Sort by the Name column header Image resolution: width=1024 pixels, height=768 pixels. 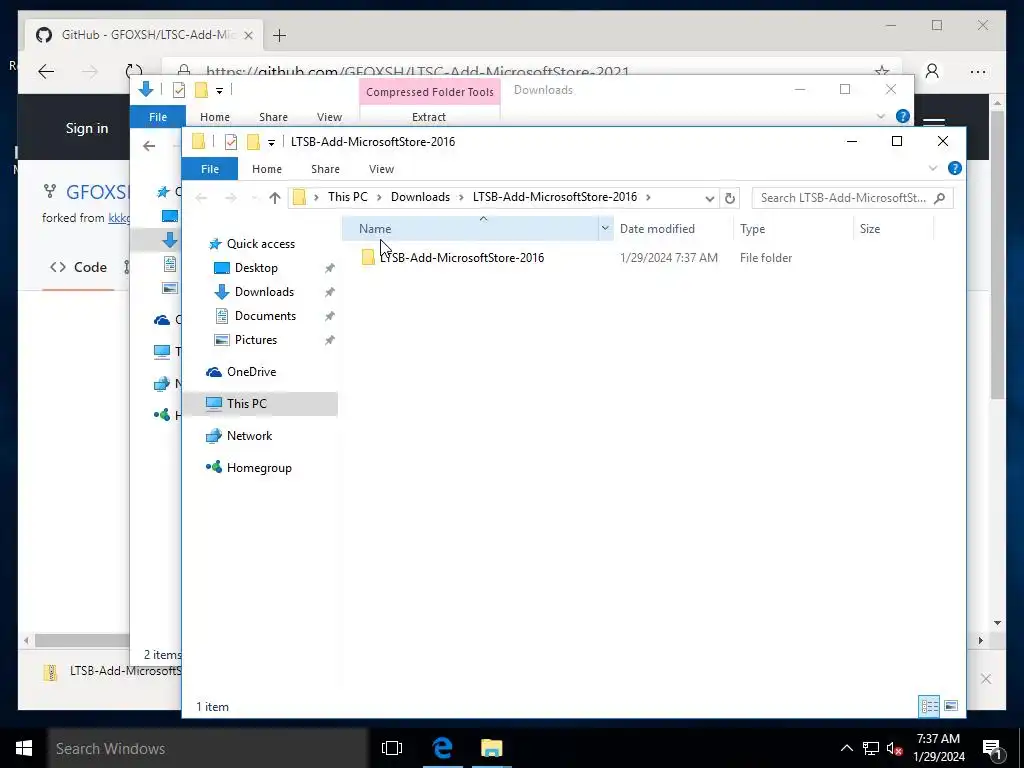click(375, 229)
